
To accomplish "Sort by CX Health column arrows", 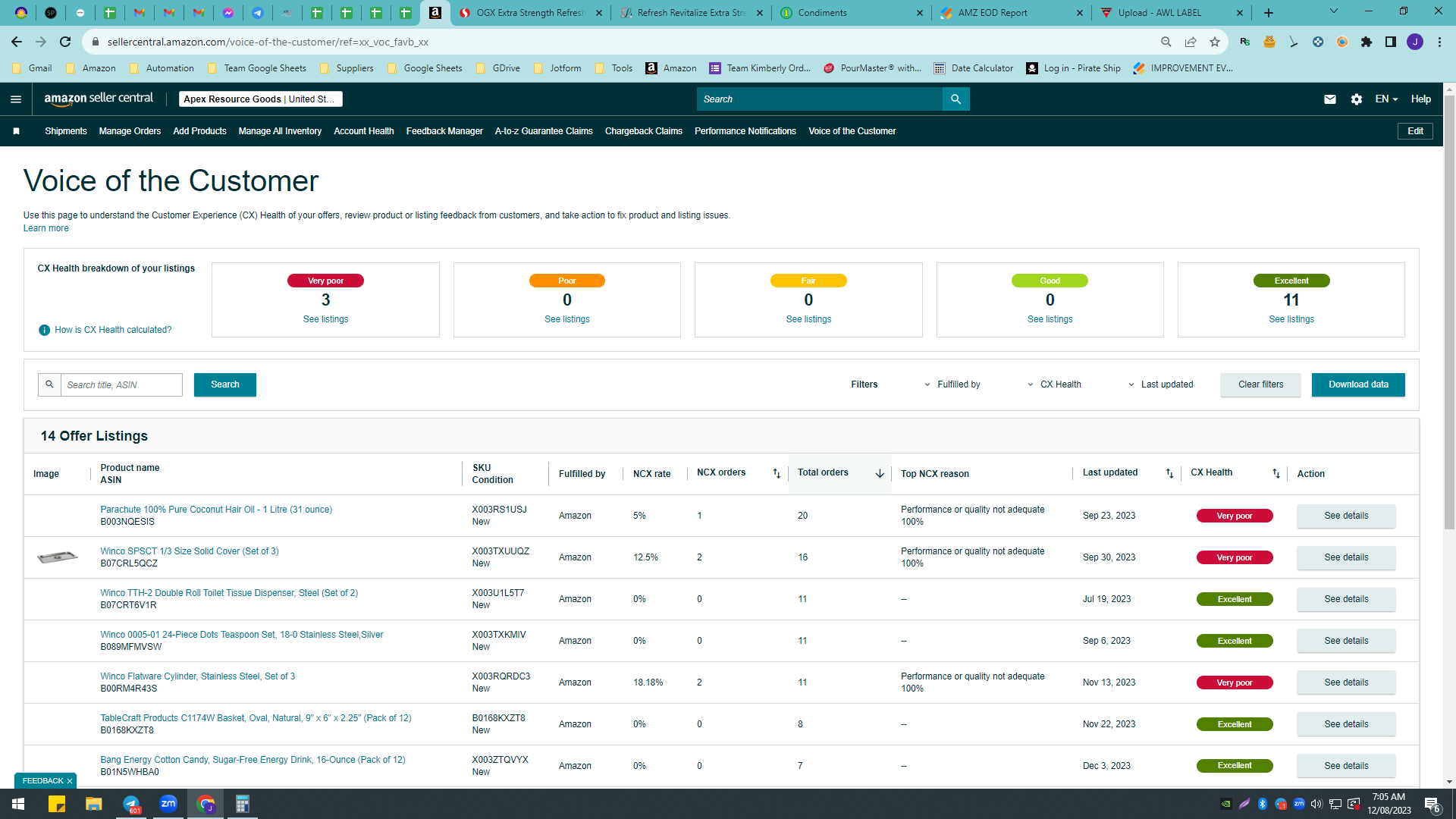I will pyautogui.click(x=1276, y=473).
